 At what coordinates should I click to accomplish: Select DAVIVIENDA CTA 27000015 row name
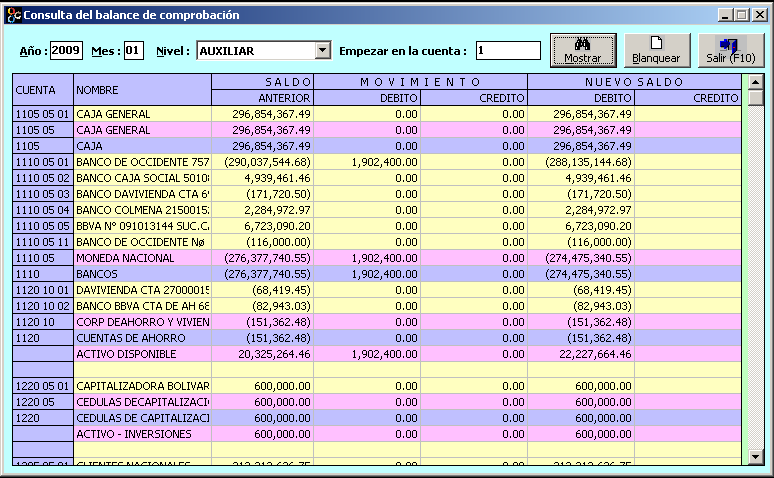pos(143,290)
